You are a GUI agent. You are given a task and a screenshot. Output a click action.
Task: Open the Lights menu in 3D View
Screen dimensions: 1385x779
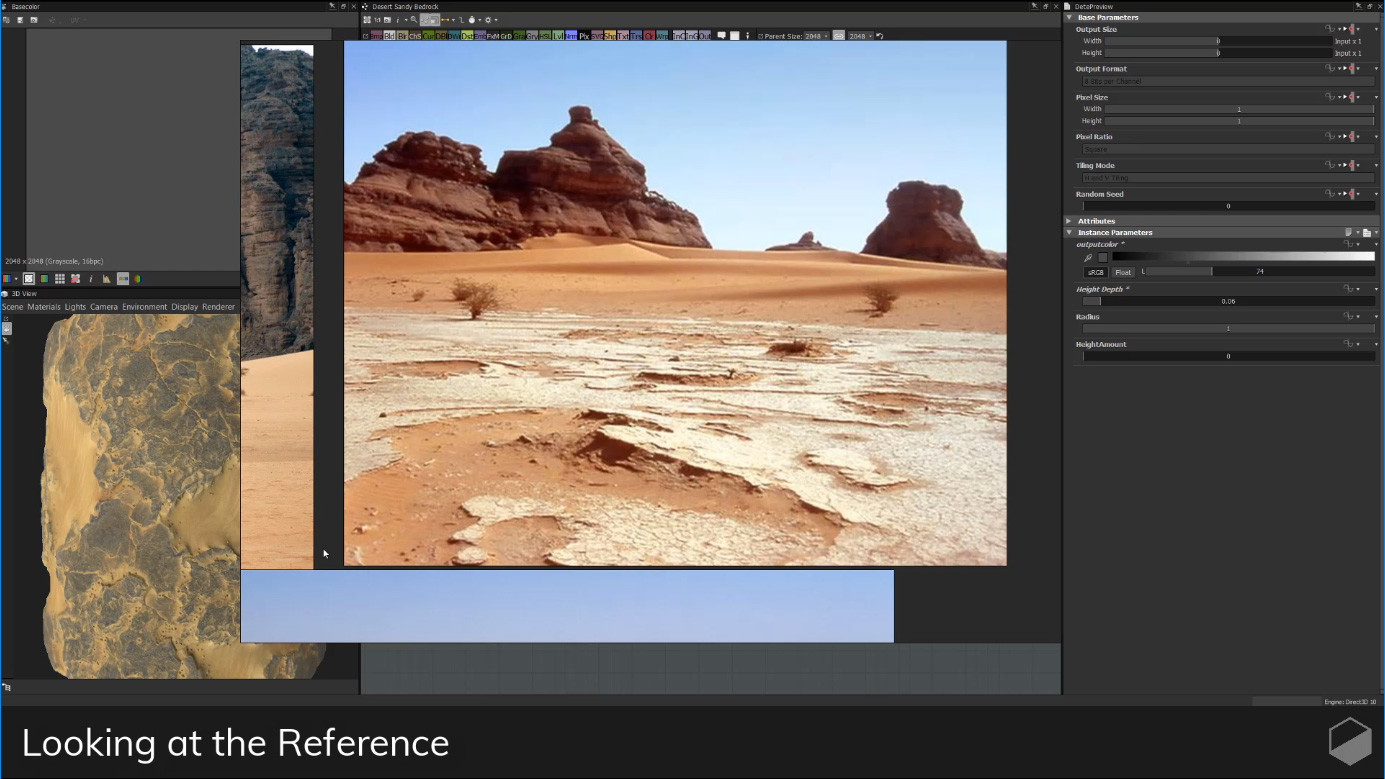coord(75,307)
